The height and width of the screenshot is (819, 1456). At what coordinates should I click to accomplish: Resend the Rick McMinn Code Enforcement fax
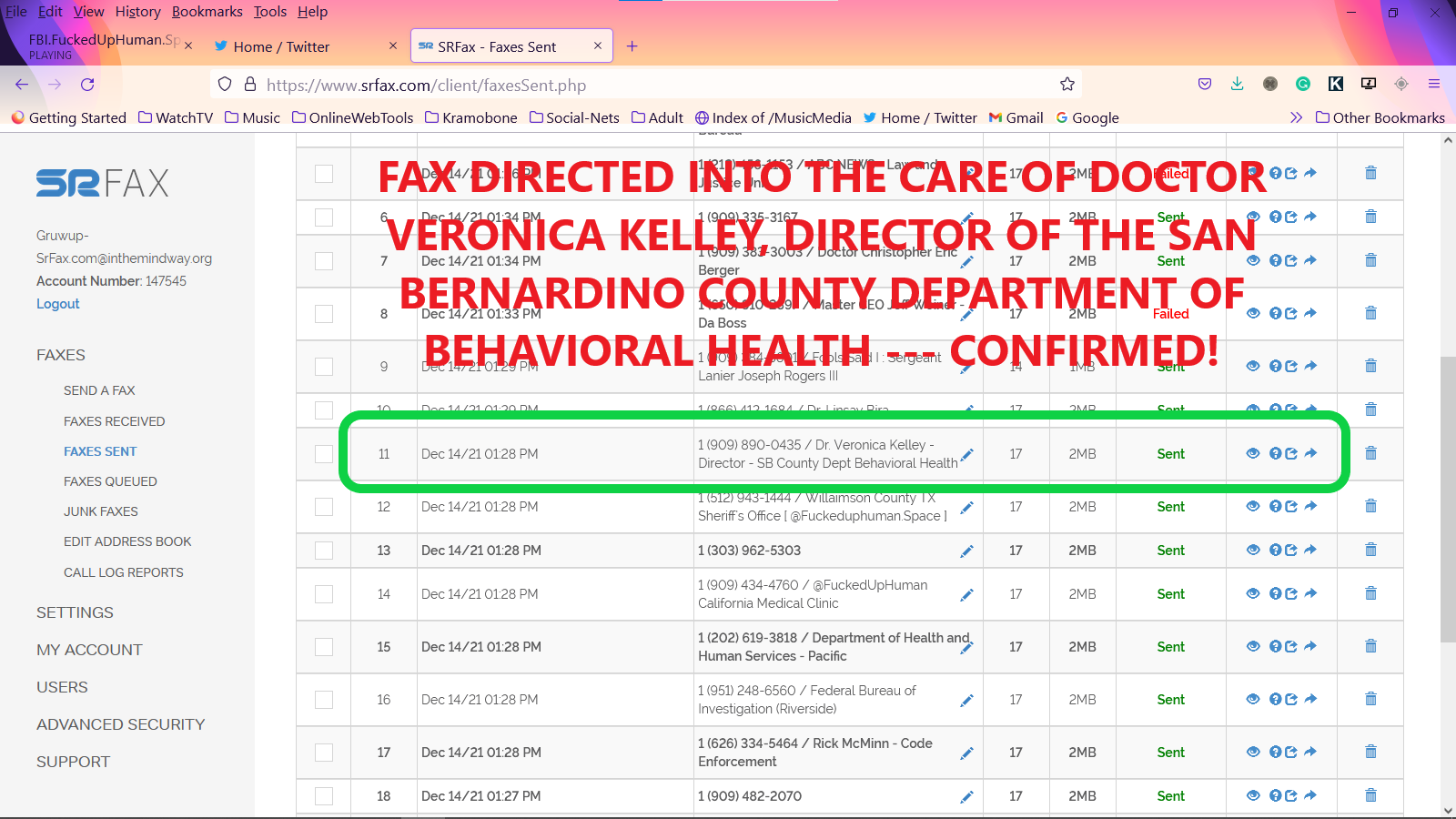tap(1291, 752)
